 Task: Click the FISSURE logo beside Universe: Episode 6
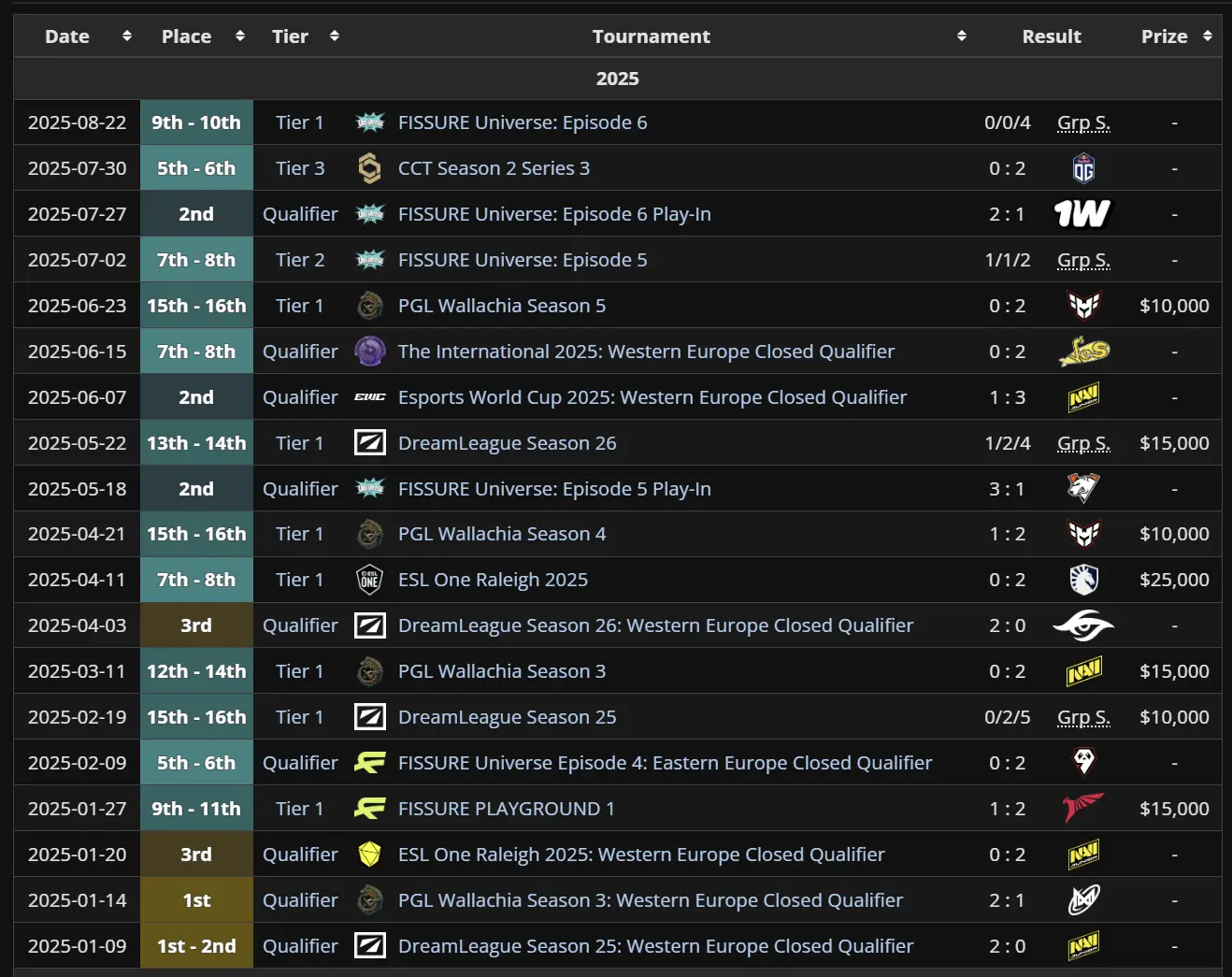point(370,122)
